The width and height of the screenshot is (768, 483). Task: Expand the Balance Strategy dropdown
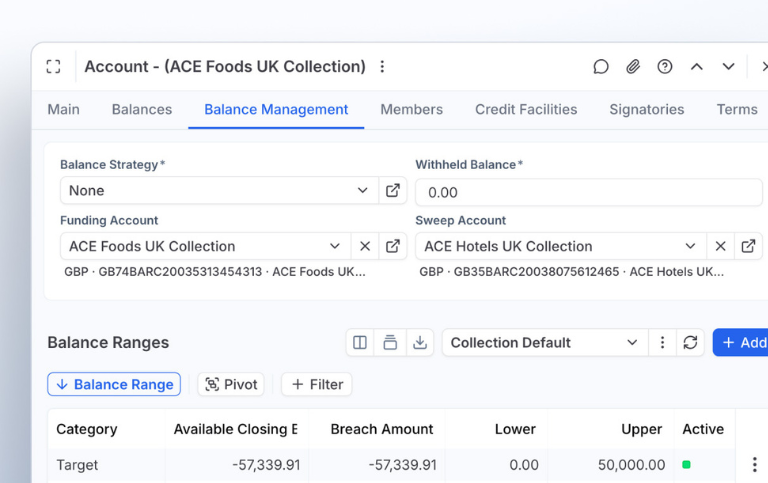(x=362, y=191)
